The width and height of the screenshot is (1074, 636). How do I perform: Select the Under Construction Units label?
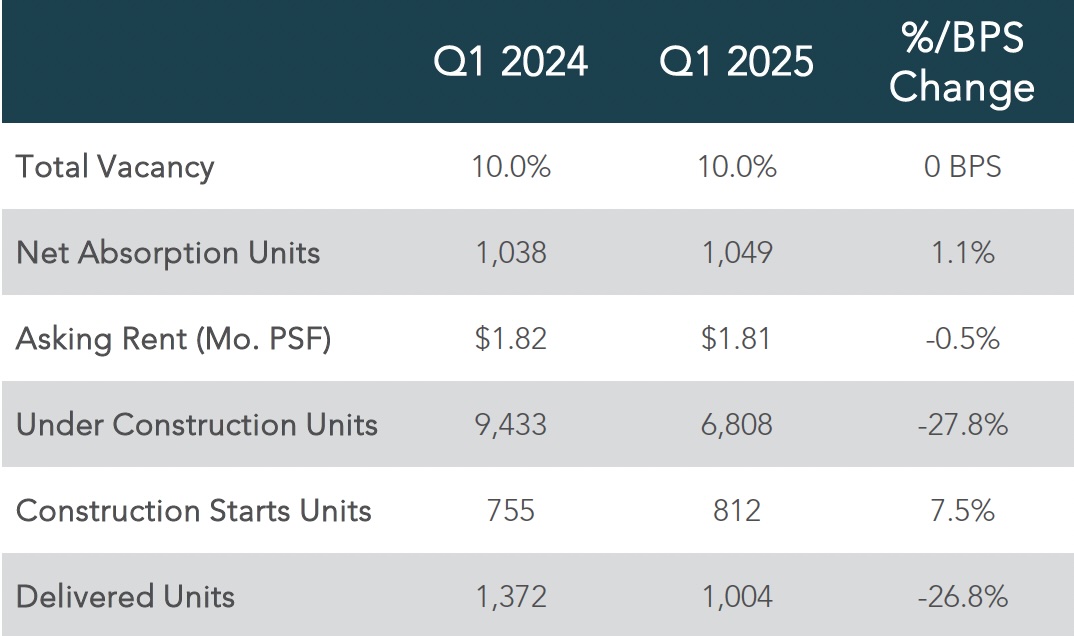coord(197,424)
